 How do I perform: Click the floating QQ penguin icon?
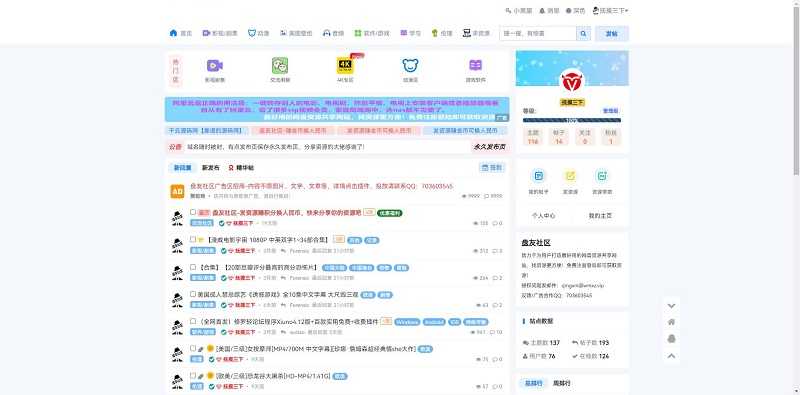tap(671, 339)
